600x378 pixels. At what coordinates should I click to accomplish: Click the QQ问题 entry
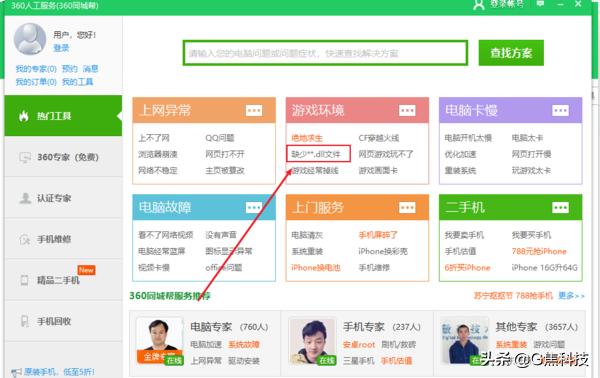pos(220,138)
